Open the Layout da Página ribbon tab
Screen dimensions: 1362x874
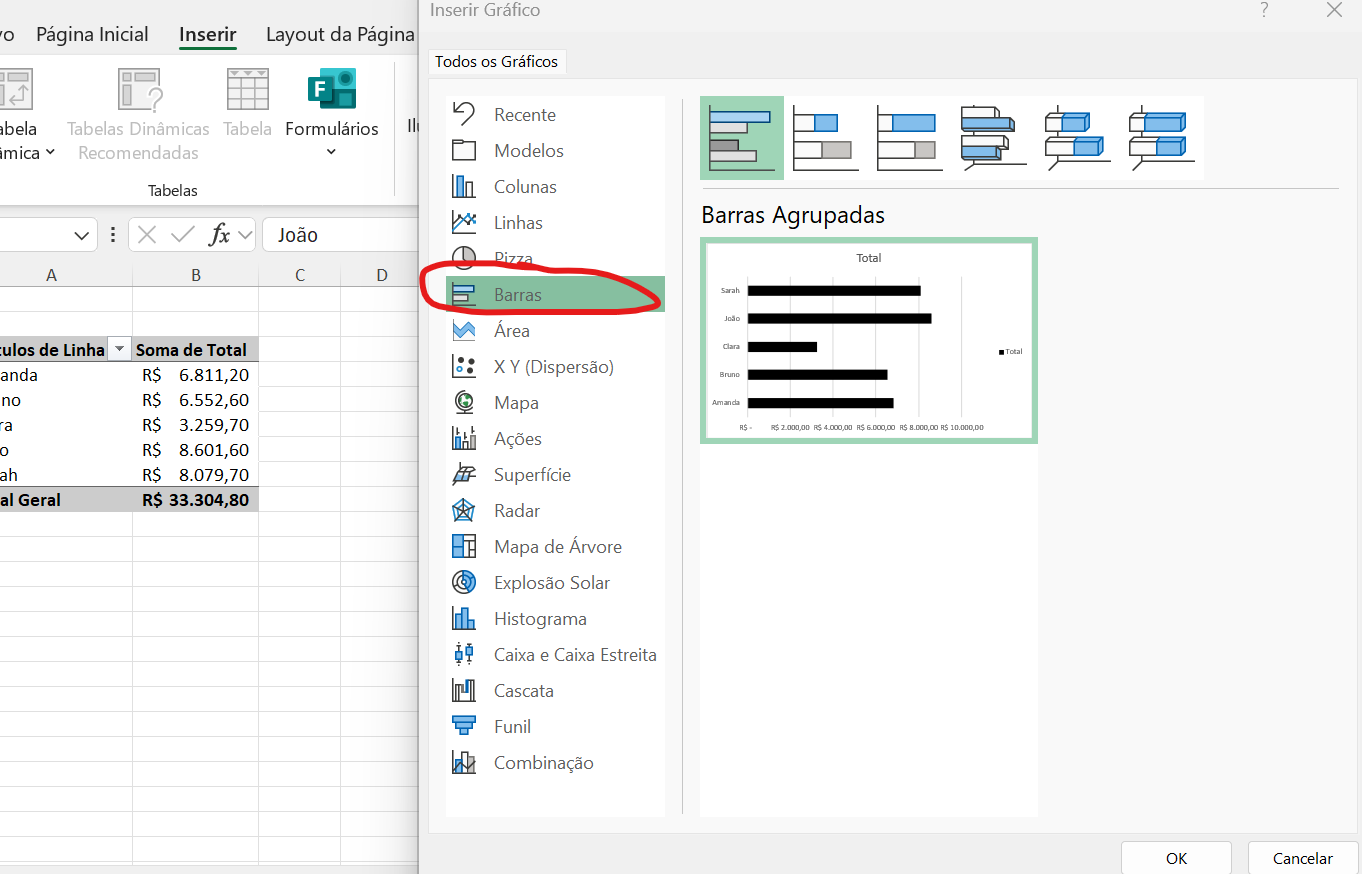pyautogui.click(x=340, y=35)
